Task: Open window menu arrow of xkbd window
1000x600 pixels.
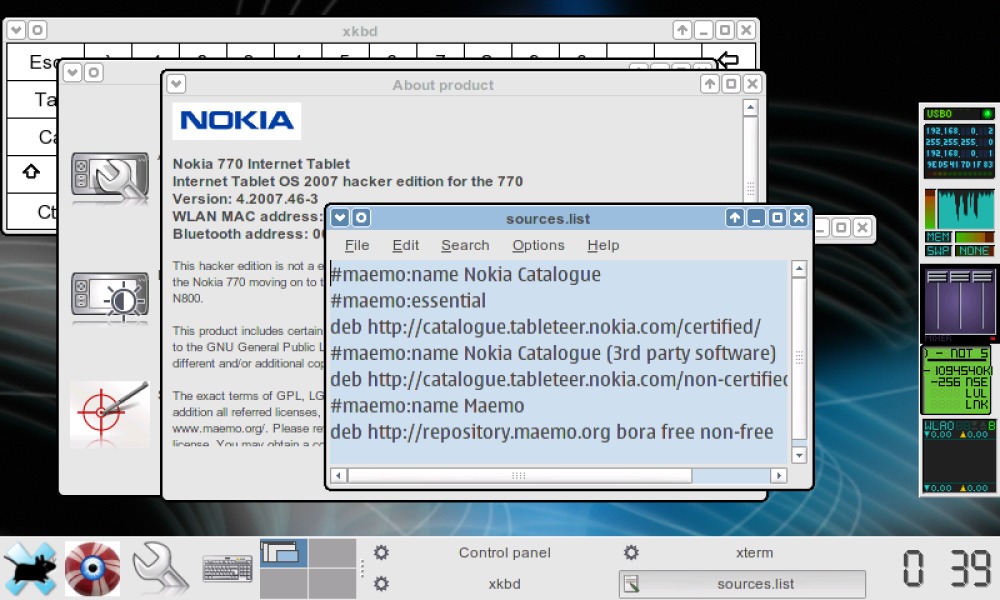Action: [x=17, y=30]
